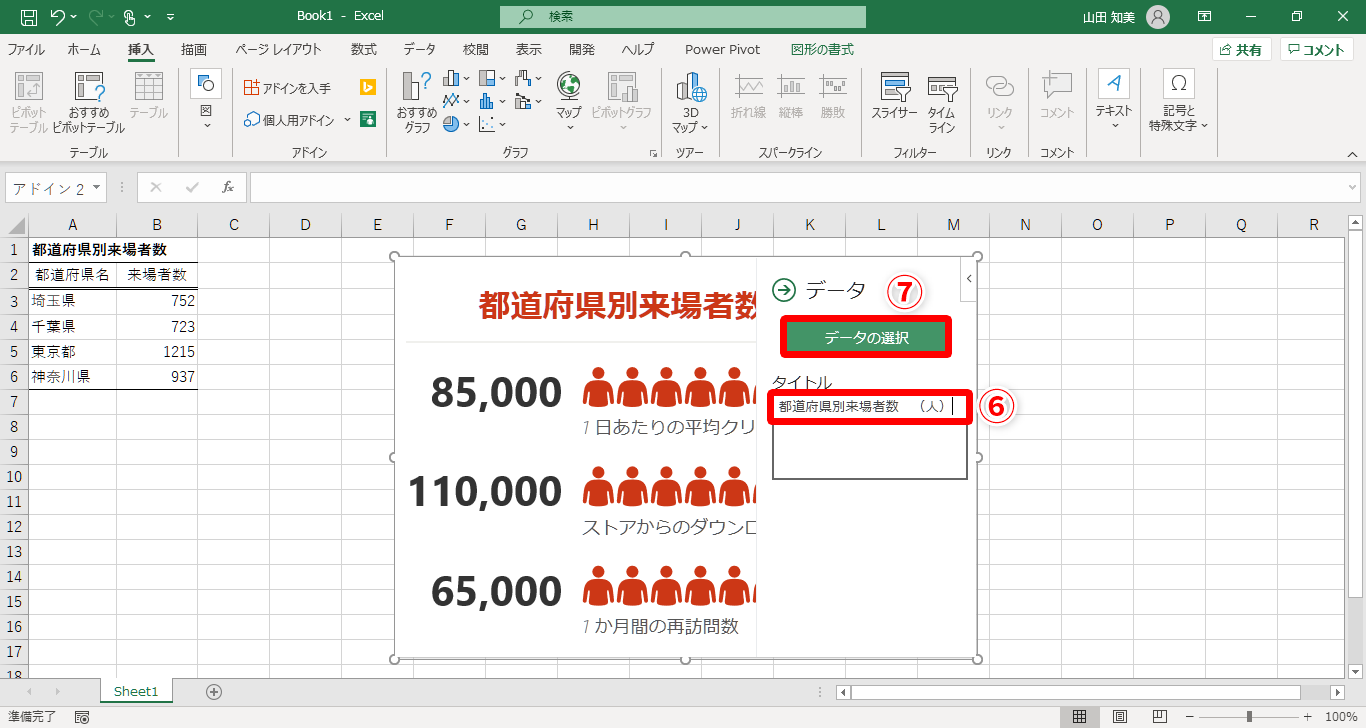Open the user account avatar 山田 知美
The width and height of the screenshot is (1366, 728).
click(x=1157, y=17)
